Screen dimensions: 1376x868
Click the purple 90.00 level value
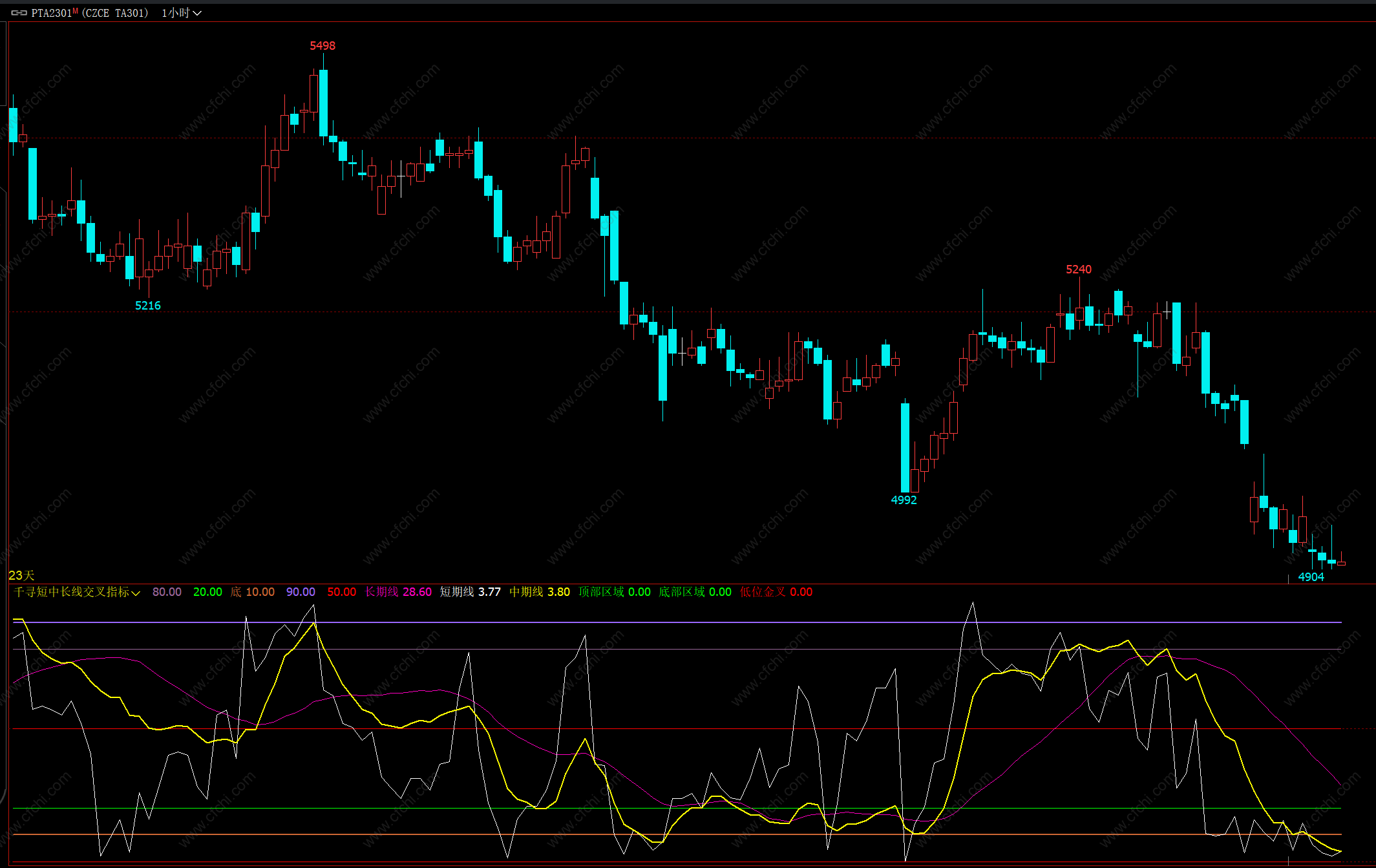(x=301, y=592)
